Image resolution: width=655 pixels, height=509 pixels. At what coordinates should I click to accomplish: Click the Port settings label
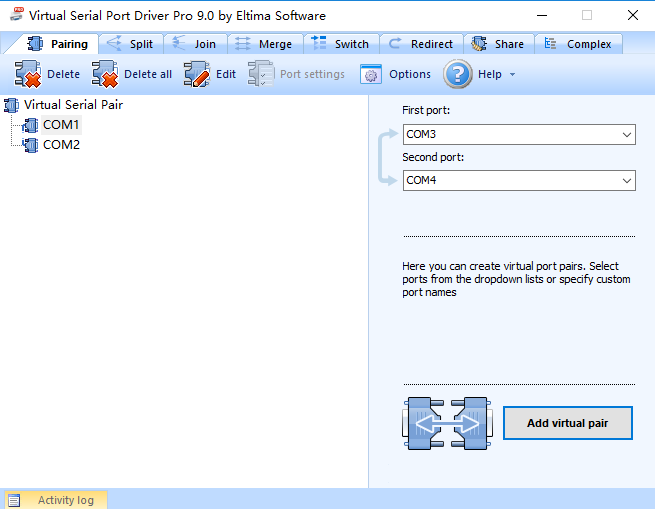(x=312, y=74)
